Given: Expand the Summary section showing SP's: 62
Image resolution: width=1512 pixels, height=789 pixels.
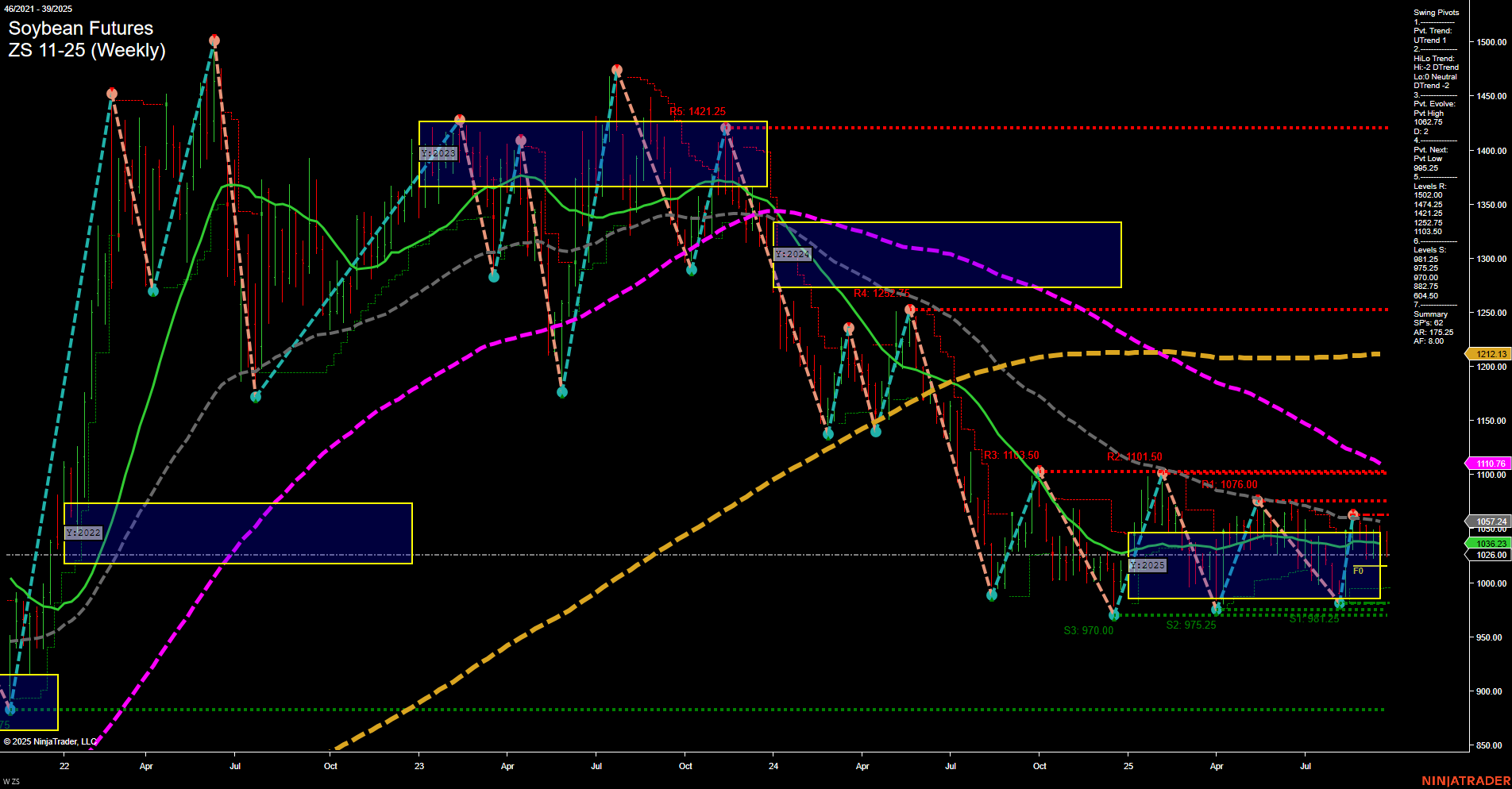Looking at the screenshot, I should 1429,314.
